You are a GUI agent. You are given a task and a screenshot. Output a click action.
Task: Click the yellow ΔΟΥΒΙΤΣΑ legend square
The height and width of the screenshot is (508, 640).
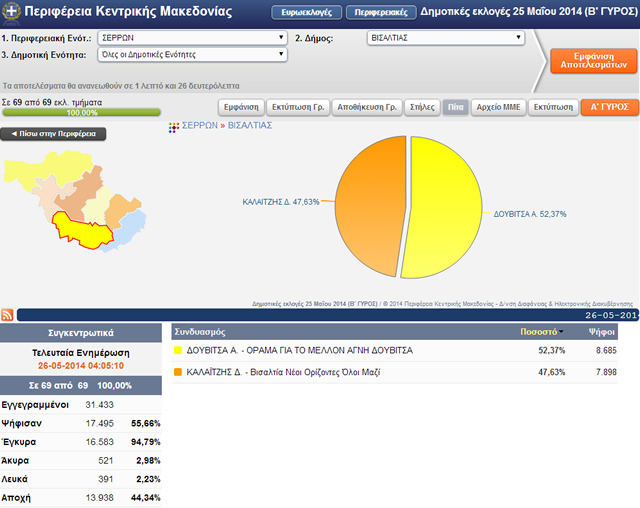coord(178,352)
